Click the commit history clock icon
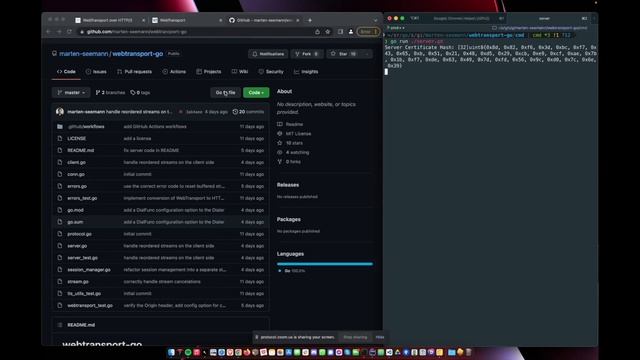The image size is (640, 360). coord(235,111)
